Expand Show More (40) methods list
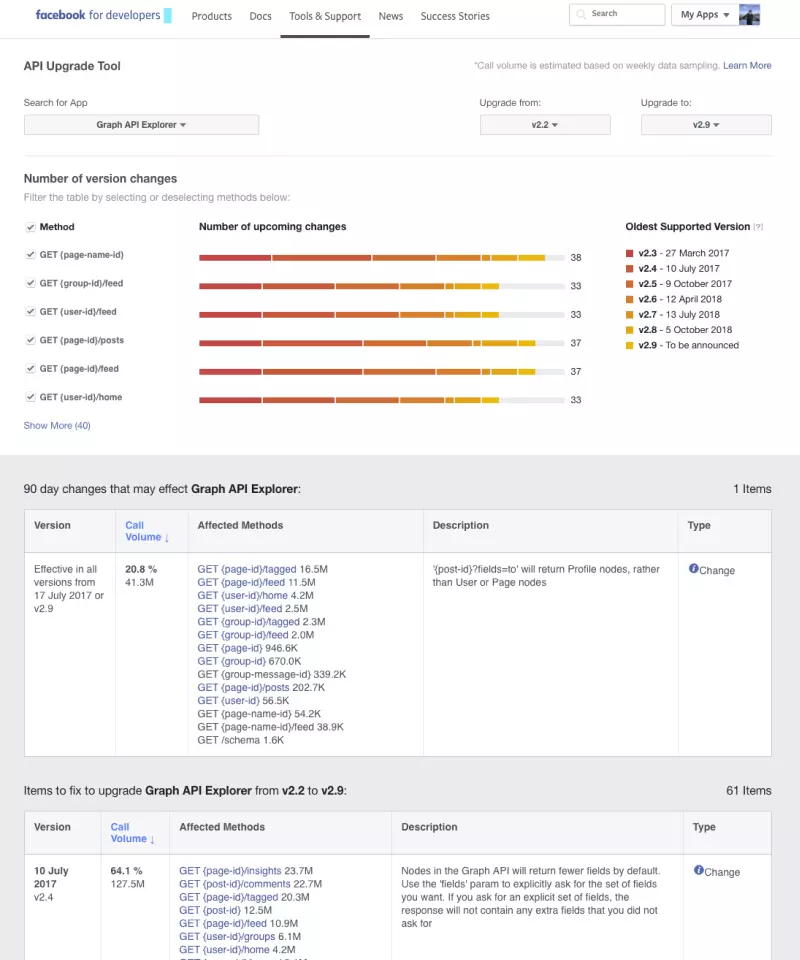Image resolution: width=800 pixels, height=960 pixels. pos(56,425)
